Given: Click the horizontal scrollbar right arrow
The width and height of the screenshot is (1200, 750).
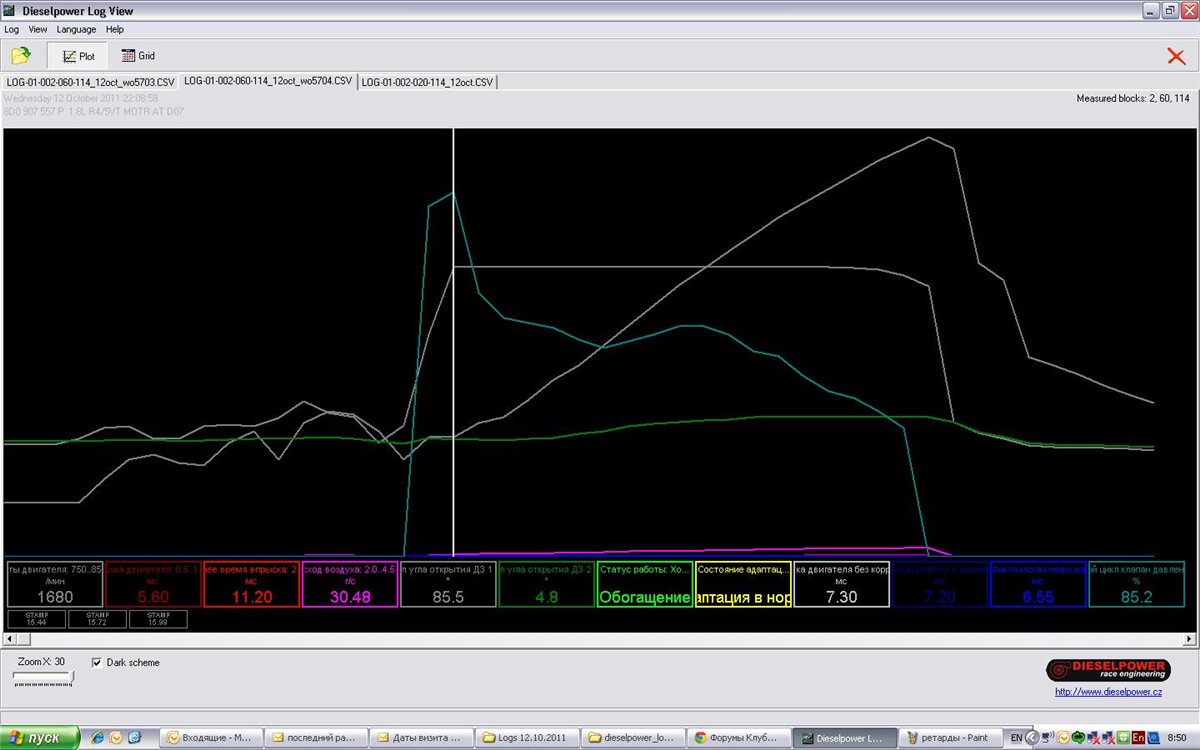Looking at the screenshot, I should (x=1188, y=638).
